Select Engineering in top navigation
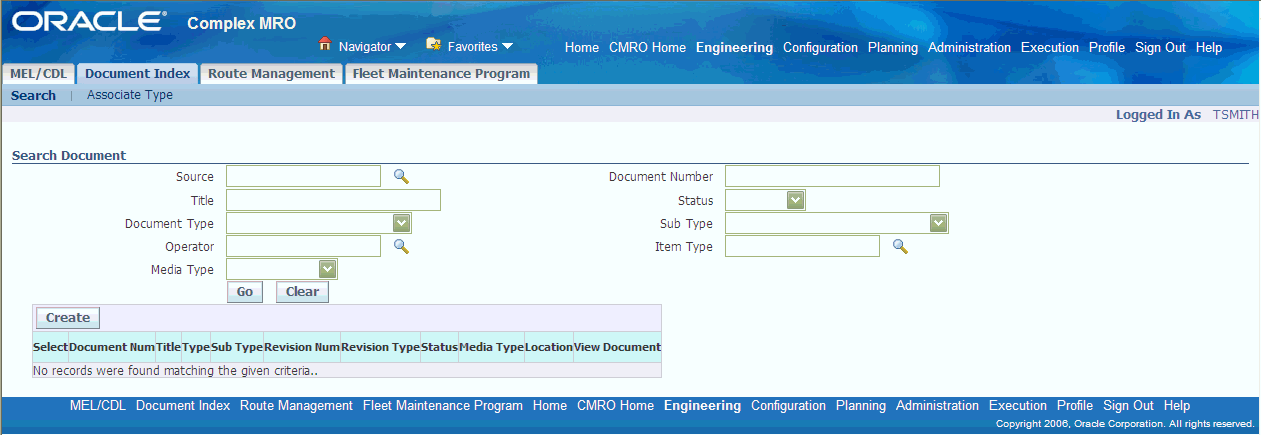Viewport: 1261px width, 435px height. tap(734, 48)
